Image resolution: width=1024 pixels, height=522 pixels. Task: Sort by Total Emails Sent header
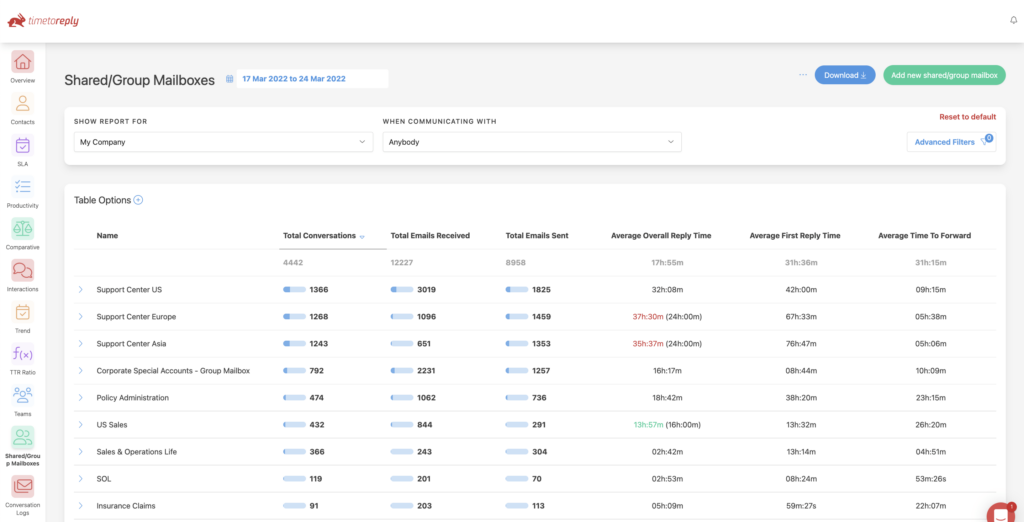pos(537,236)
